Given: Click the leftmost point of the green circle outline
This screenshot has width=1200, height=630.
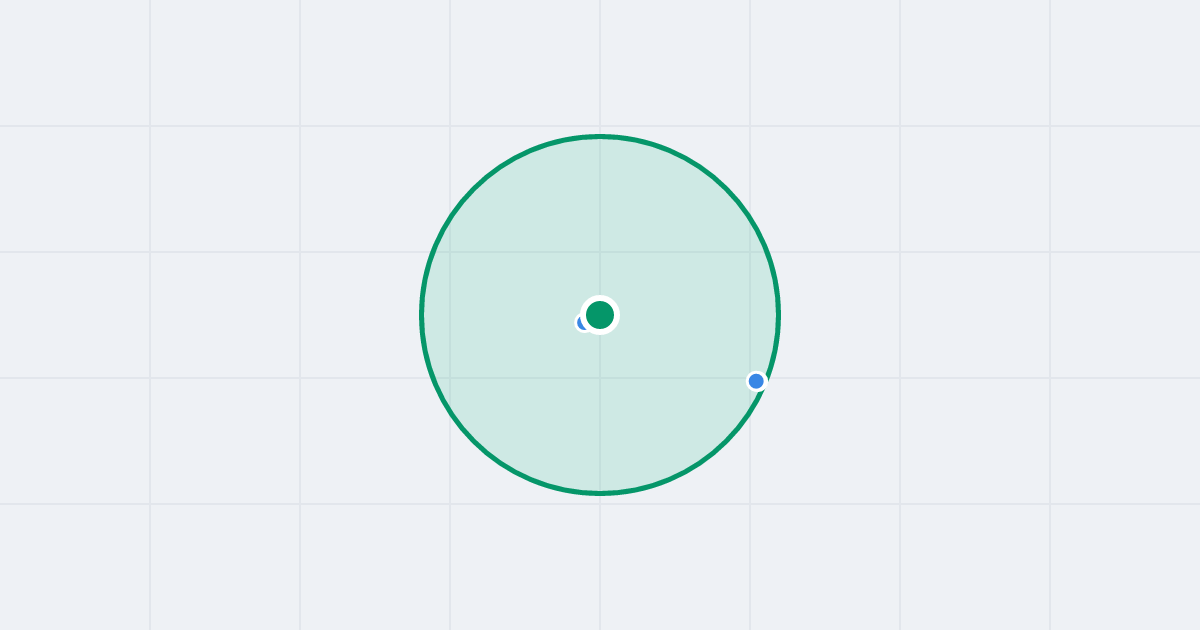Looking at the screenshot, I should coord(422,315).
